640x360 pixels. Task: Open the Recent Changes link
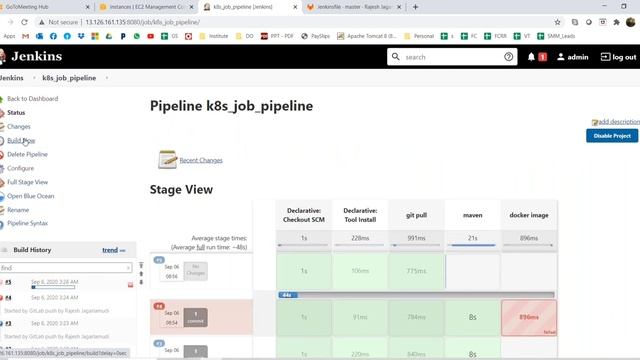coord(201,160)
